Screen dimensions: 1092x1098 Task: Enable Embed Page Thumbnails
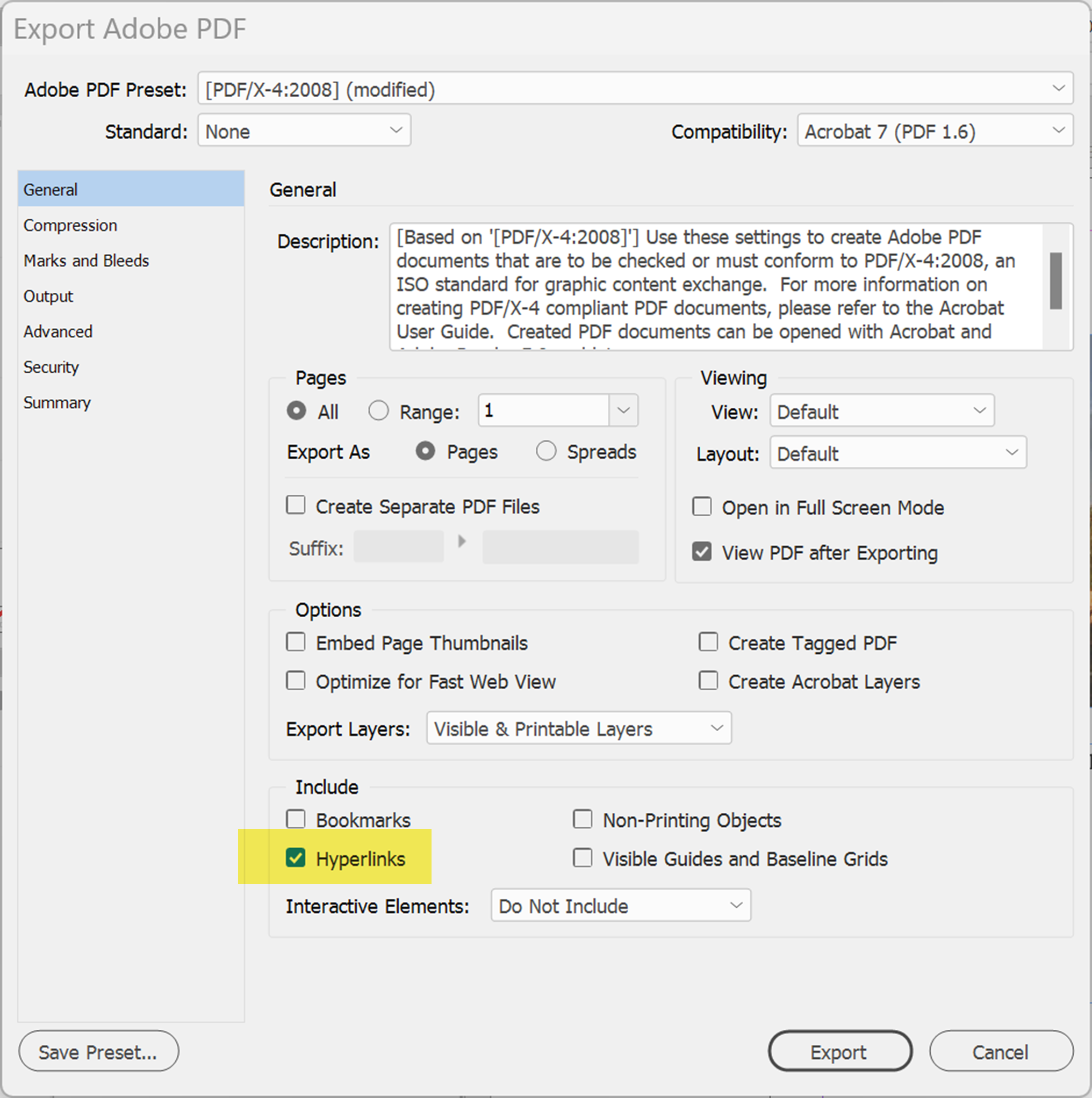point(296,641)
